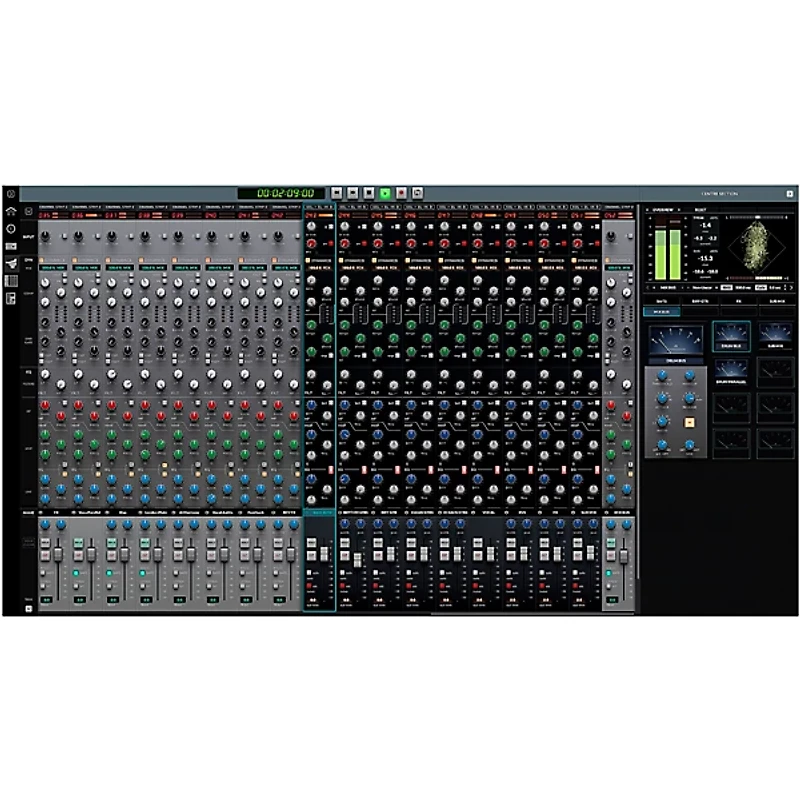This screenshot has width=800, height=800.
Task: Select the RESET tab in Centre Section
Action: tap(701, 209)
